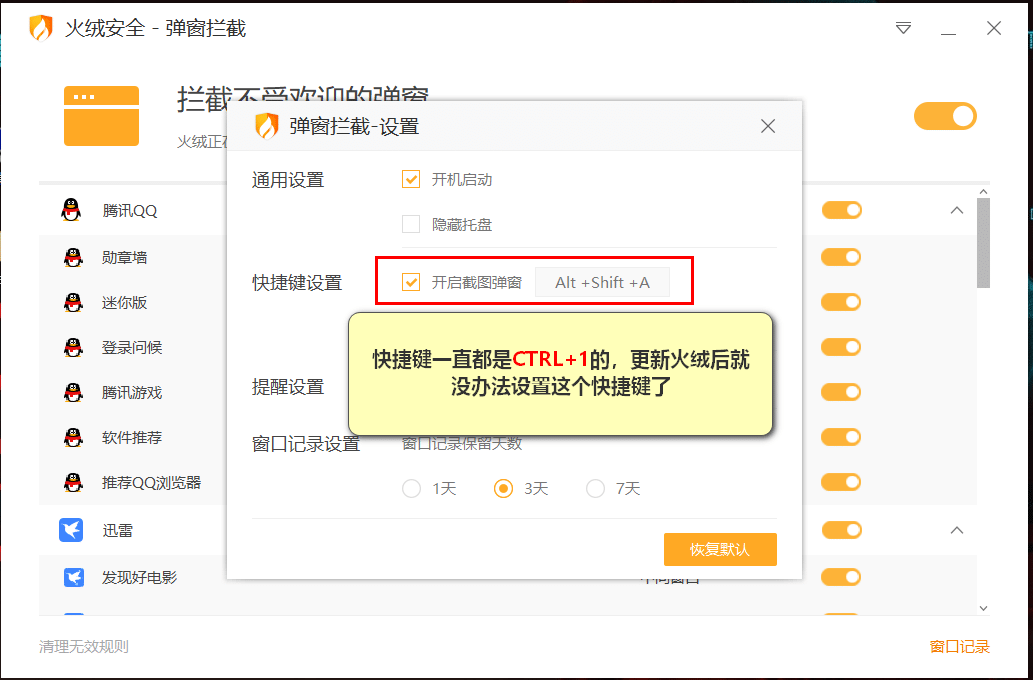The width and height of the screenshot is (1033, 680).
Task: Collapse the 腾讯QQ group chevron
Action: tap(957, 210)
